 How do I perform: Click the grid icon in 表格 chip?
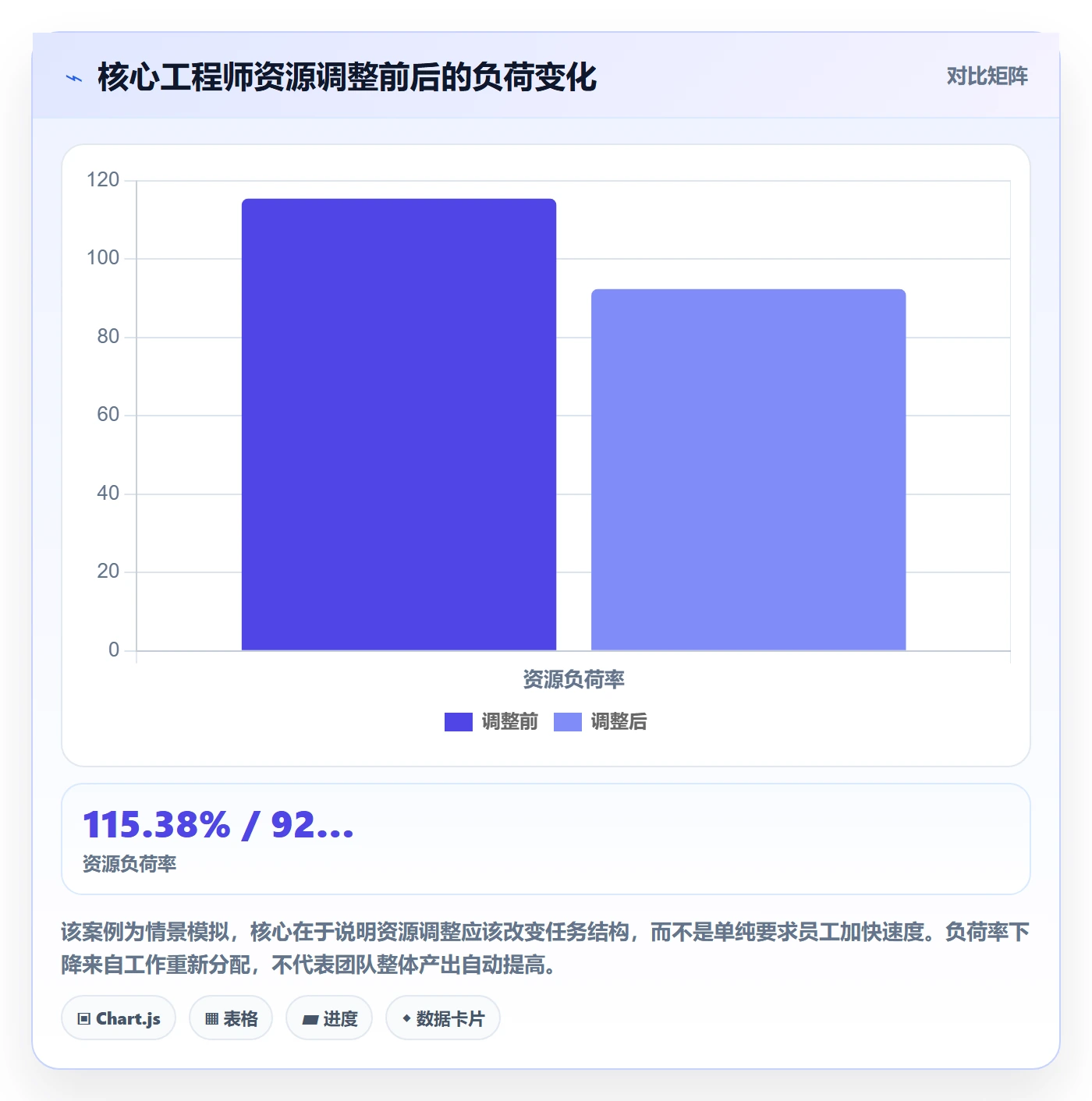211,1018
